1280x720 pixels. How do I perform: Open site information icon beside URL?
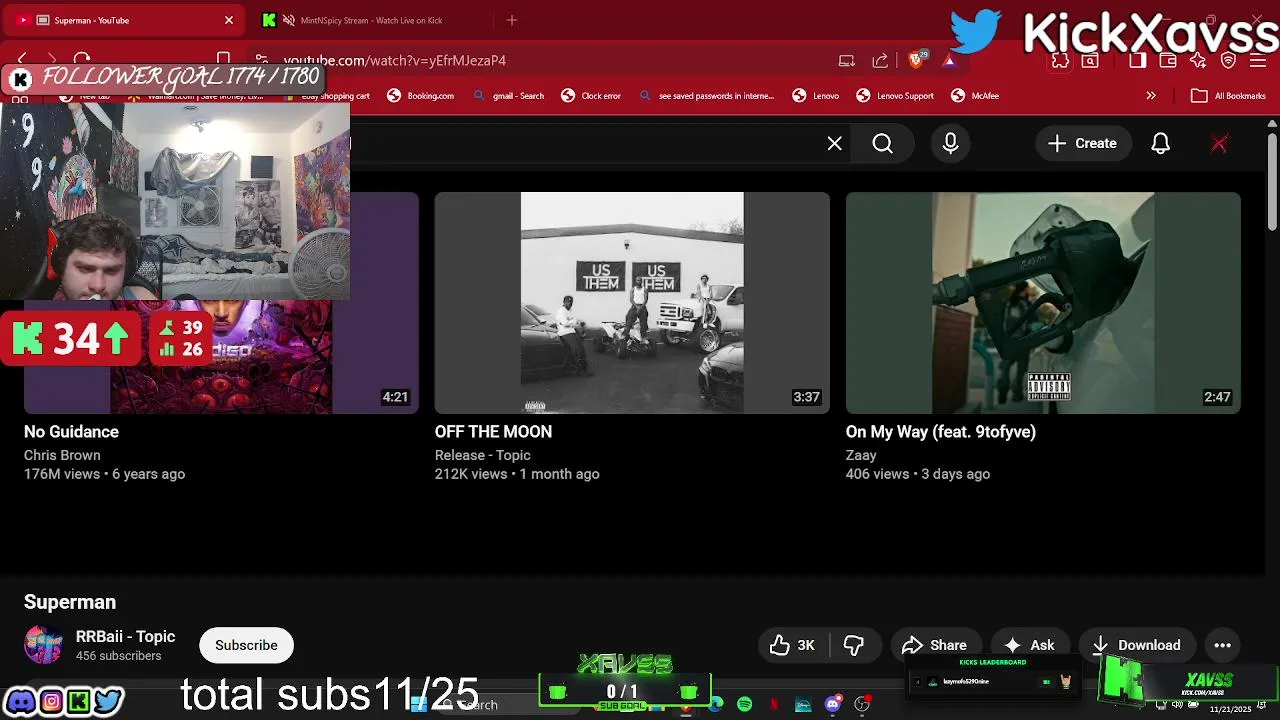pos(262,60)
